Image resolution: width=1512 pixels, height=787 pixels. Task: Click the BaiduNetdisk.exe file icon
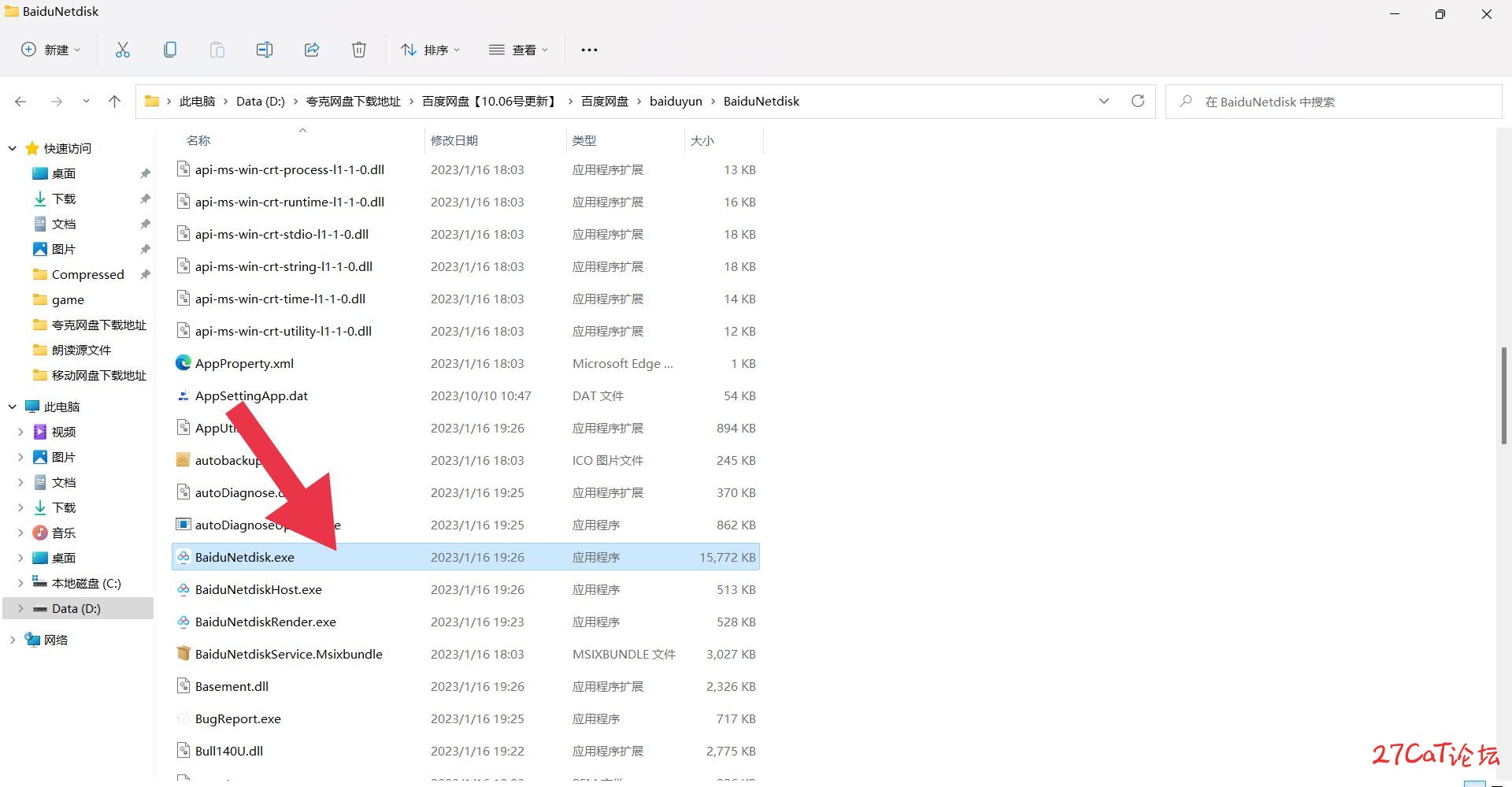point(183,557)
